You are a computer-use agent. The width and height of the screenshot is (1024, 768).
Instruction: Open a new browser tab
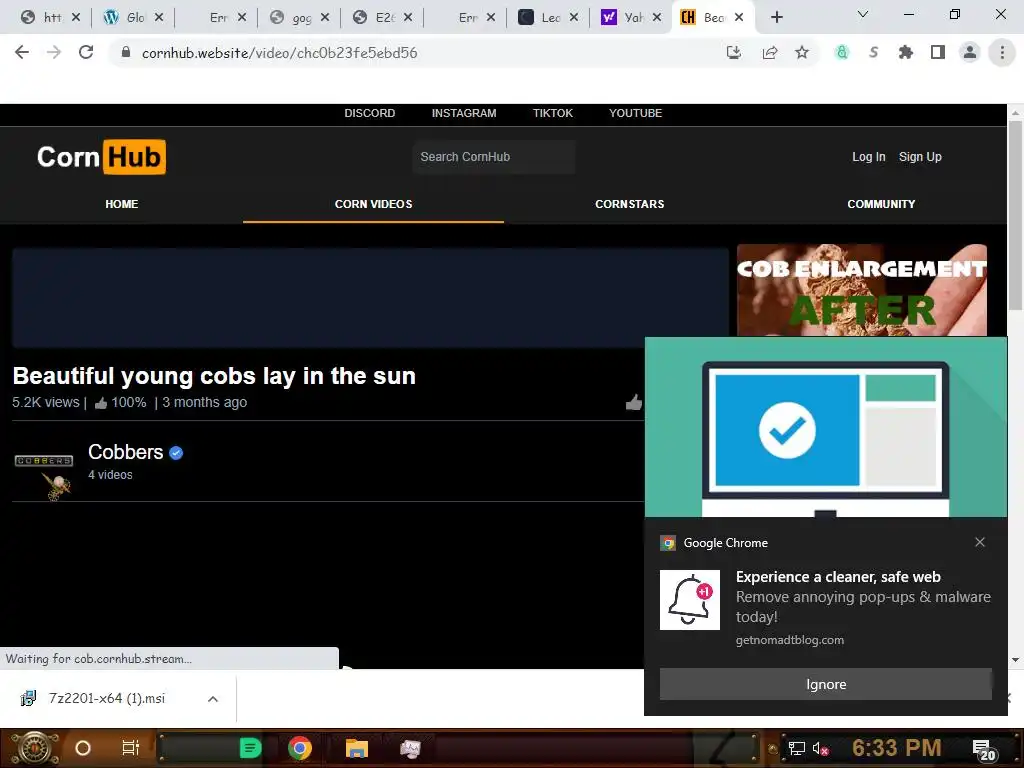click(776, 17)
